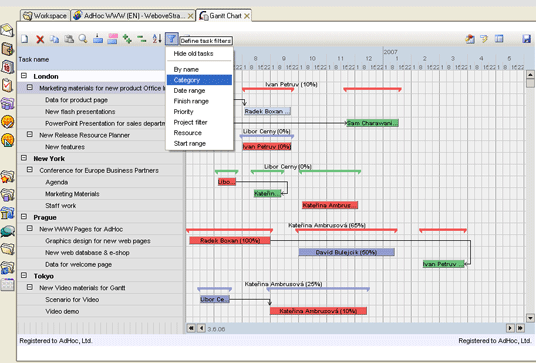Screen dimensions: 536x363
Task: Click the magnifying glass search icon
Action: (x=83, y=39)
